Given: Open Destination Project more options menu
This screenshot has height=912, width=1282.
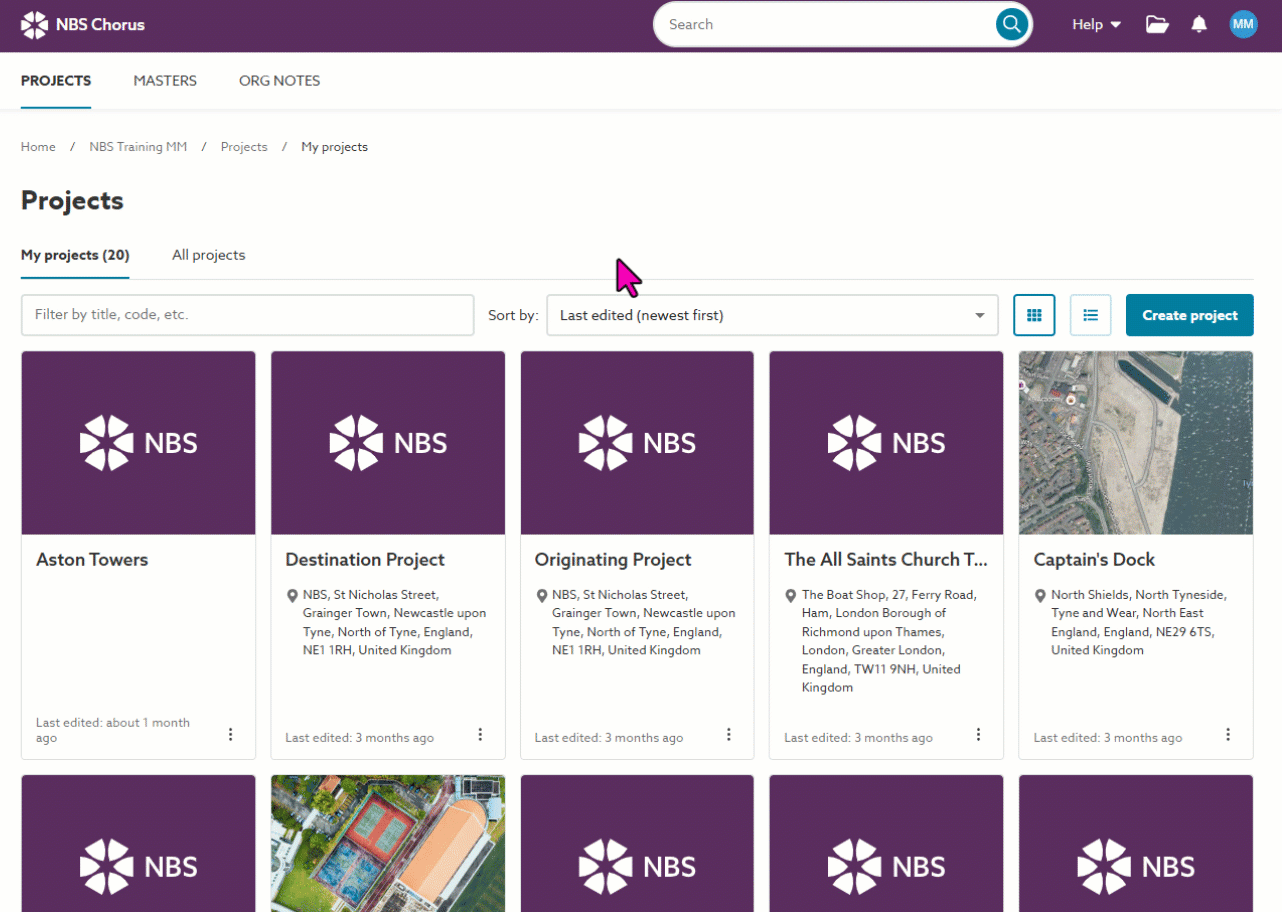Looking at the screenshot, I should 480,734.
